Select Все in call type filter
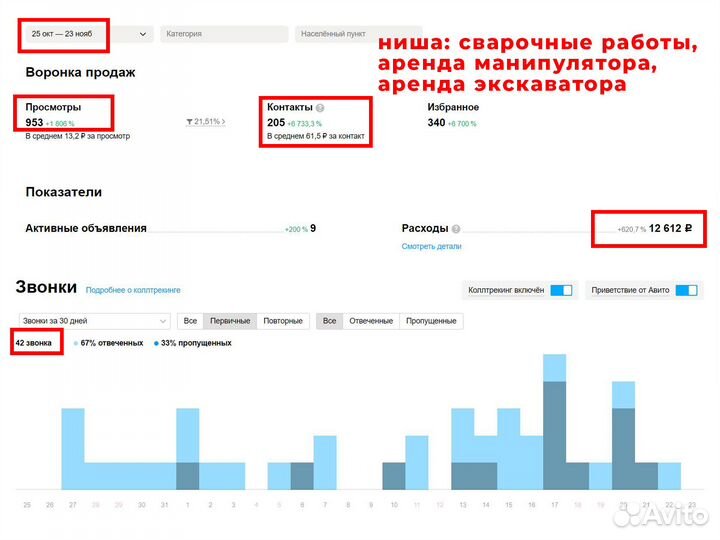This screenshot has width=720, height=540. 190,321
